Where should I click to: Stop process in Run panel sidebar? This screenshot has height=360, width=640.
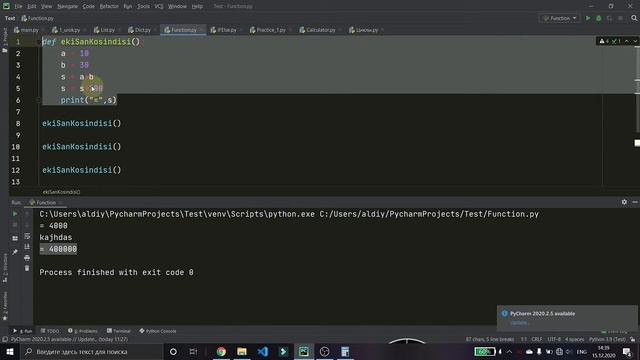(x=15, y=225)
